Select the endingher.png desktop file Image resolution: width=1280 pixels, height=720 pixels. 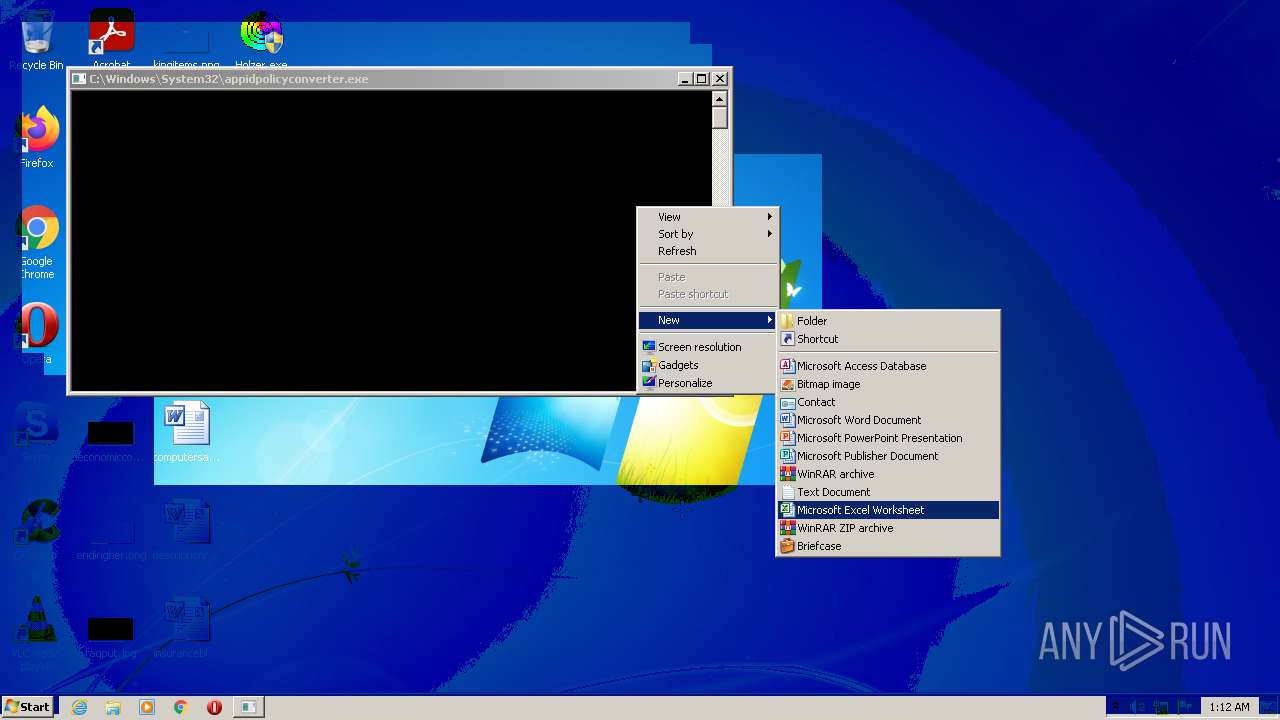(x=111, y=533)
